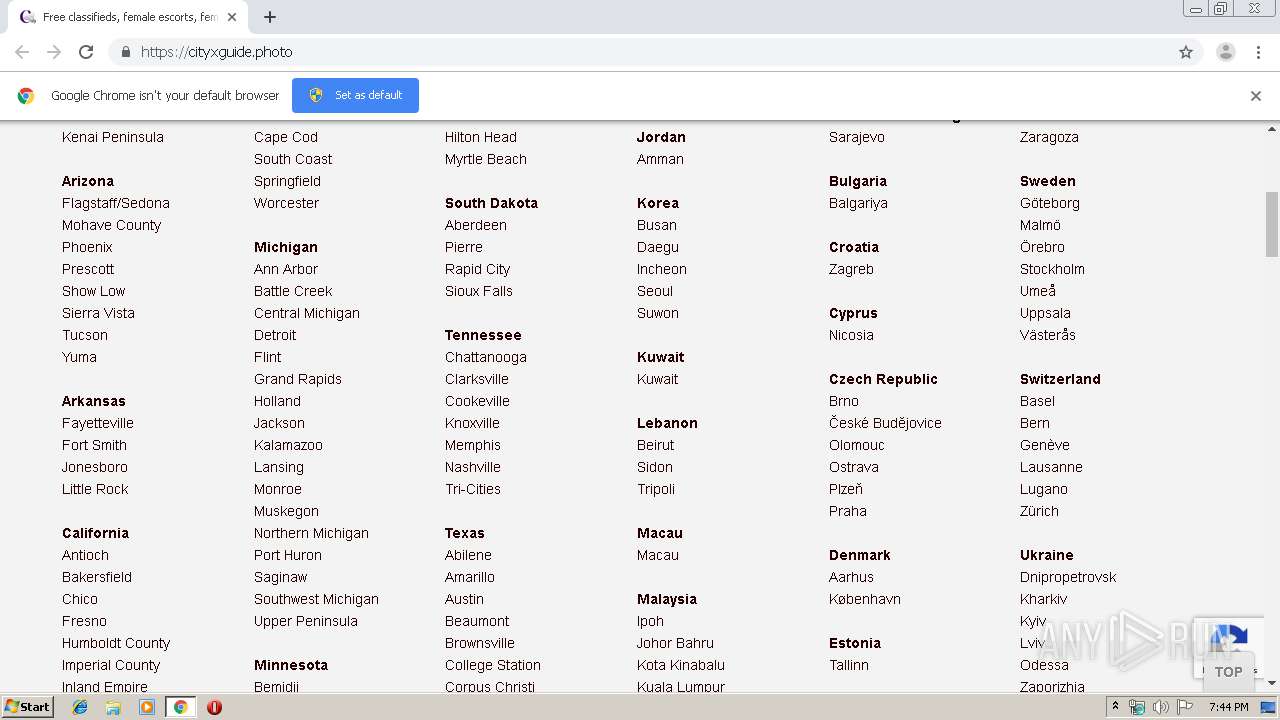Jump to top with the TOP button
The image size is (1280, 720).
point(1228,672)
